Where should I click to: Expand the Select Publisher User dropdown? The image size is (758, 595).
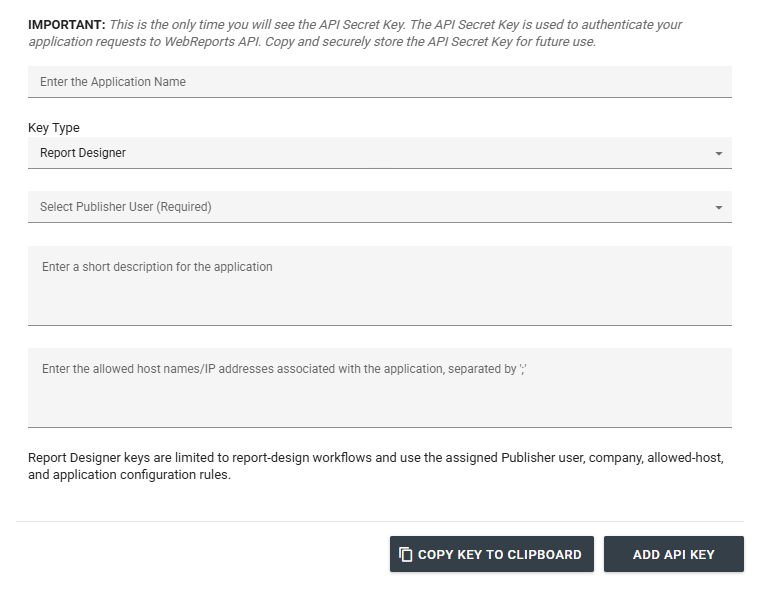pyautogui.click(x=379, y=207)
